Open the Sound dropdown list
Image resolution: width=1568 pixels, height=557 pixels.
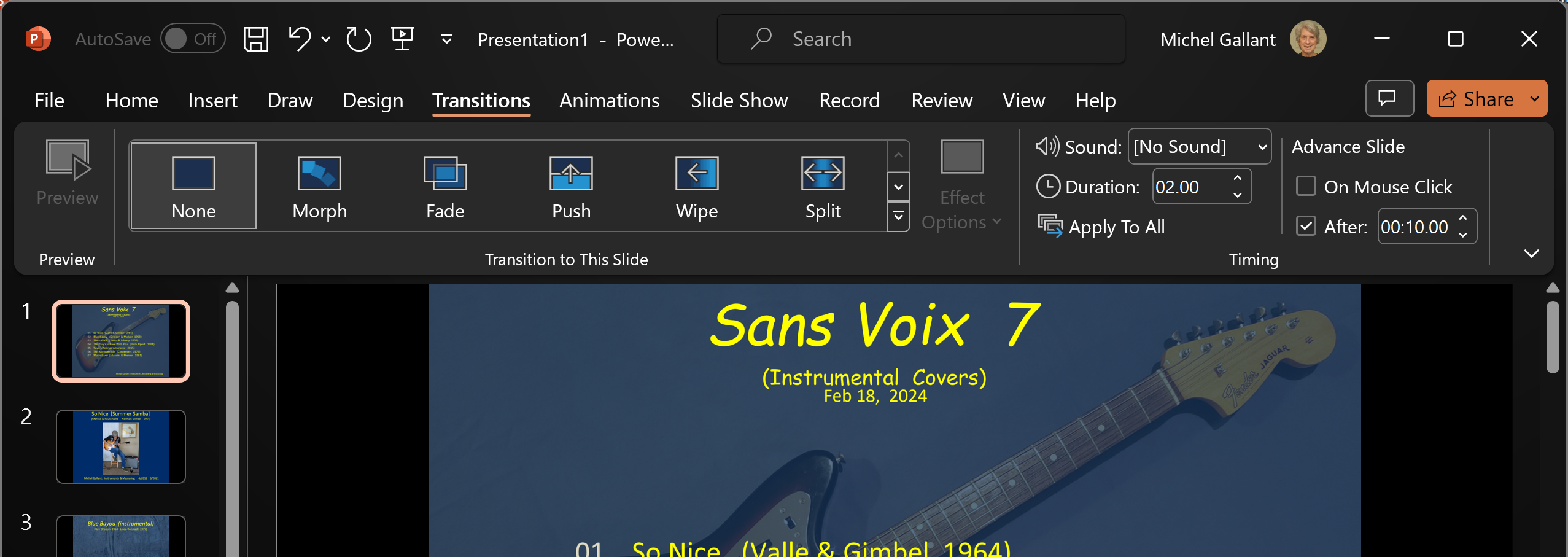[1262, 147]
